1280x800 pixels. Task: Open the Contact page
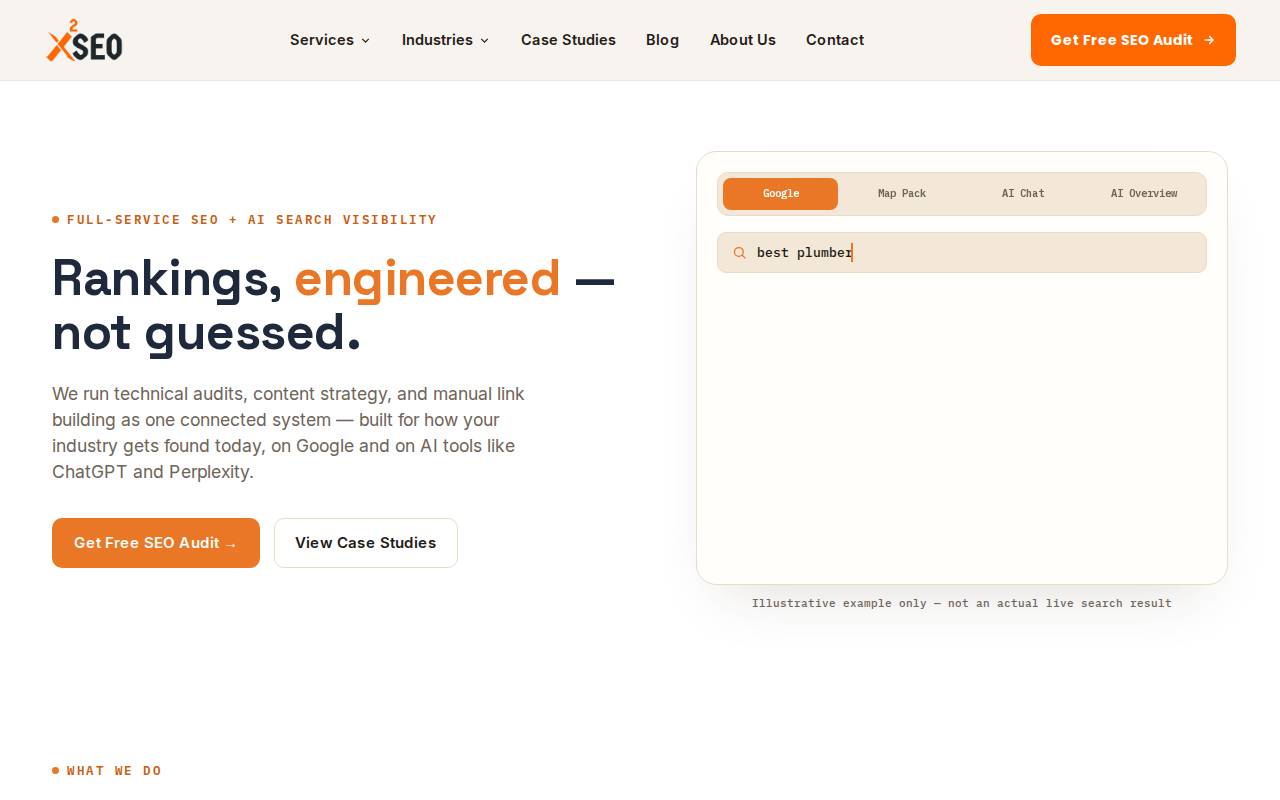point(835,40)
